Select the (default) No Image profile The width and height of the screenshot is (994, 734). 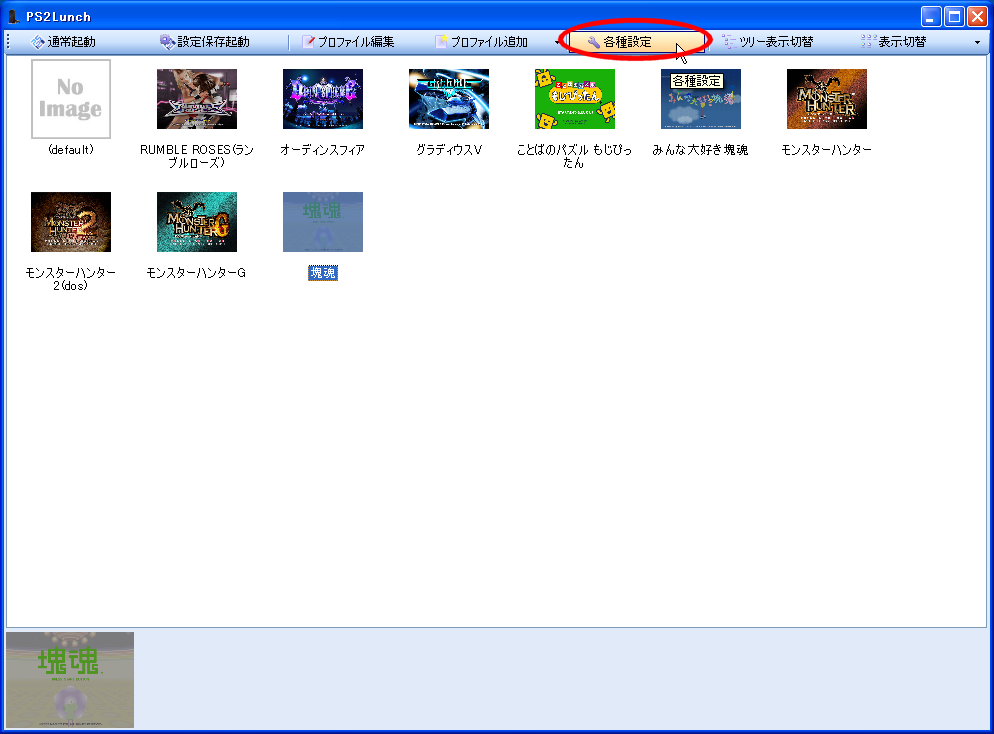point(71,99)
